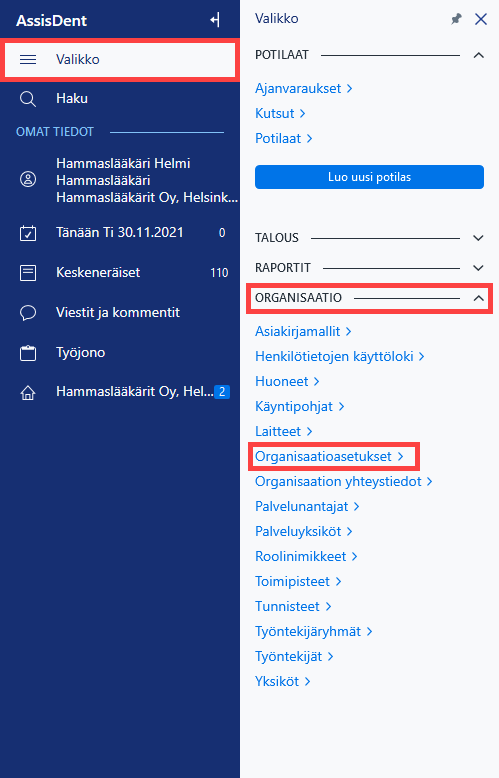The height and width of the screenshot is (778, 499).
Task: Click the Valikko hamburger menu icon
Action: [x=28, y=60]
